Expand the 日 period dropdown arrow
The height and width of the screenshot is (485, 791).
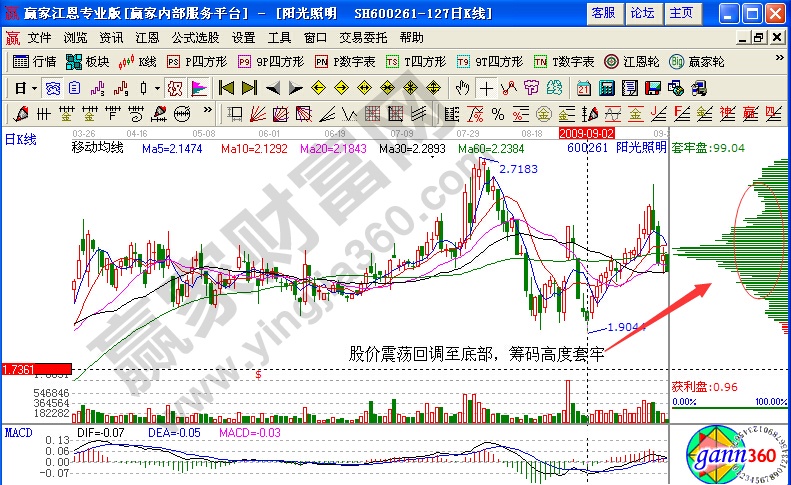tap(34, 87)
